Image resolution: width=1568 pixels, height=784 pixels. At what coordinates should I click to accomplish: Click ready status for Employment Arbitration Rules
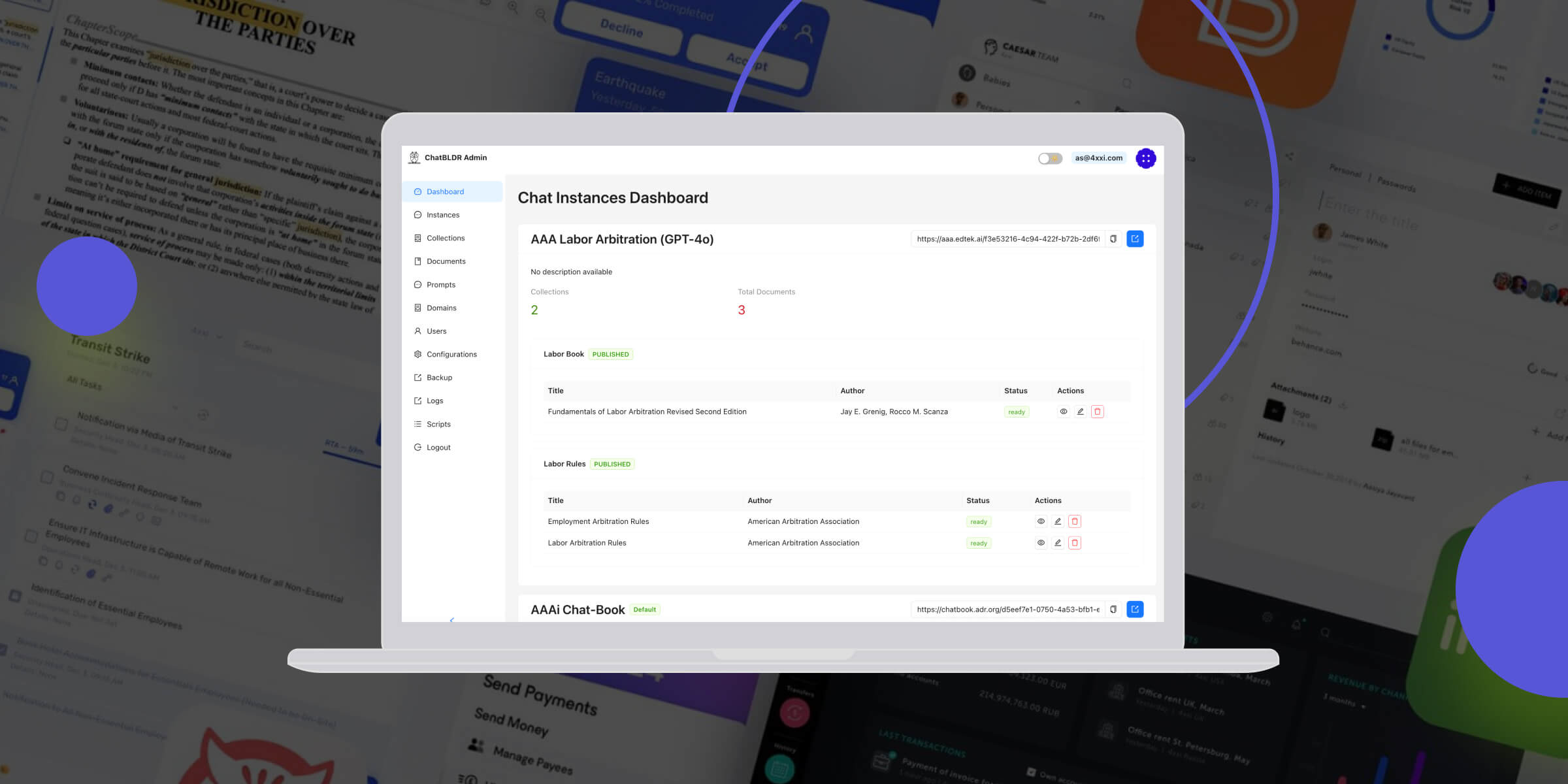(979, 522)
